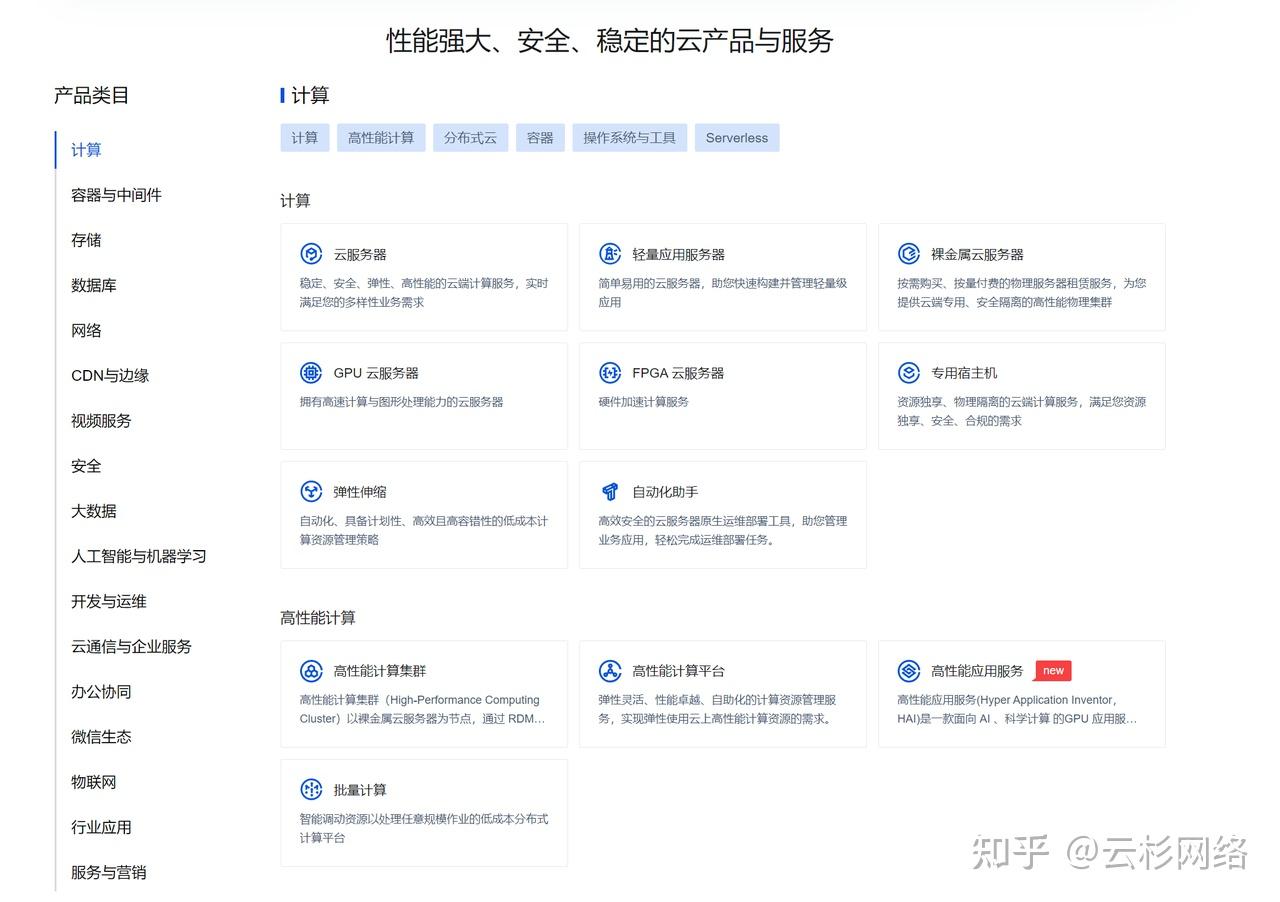Open the 云通信与企业服务 category
Screen dimensions: 1280x902
130,646
